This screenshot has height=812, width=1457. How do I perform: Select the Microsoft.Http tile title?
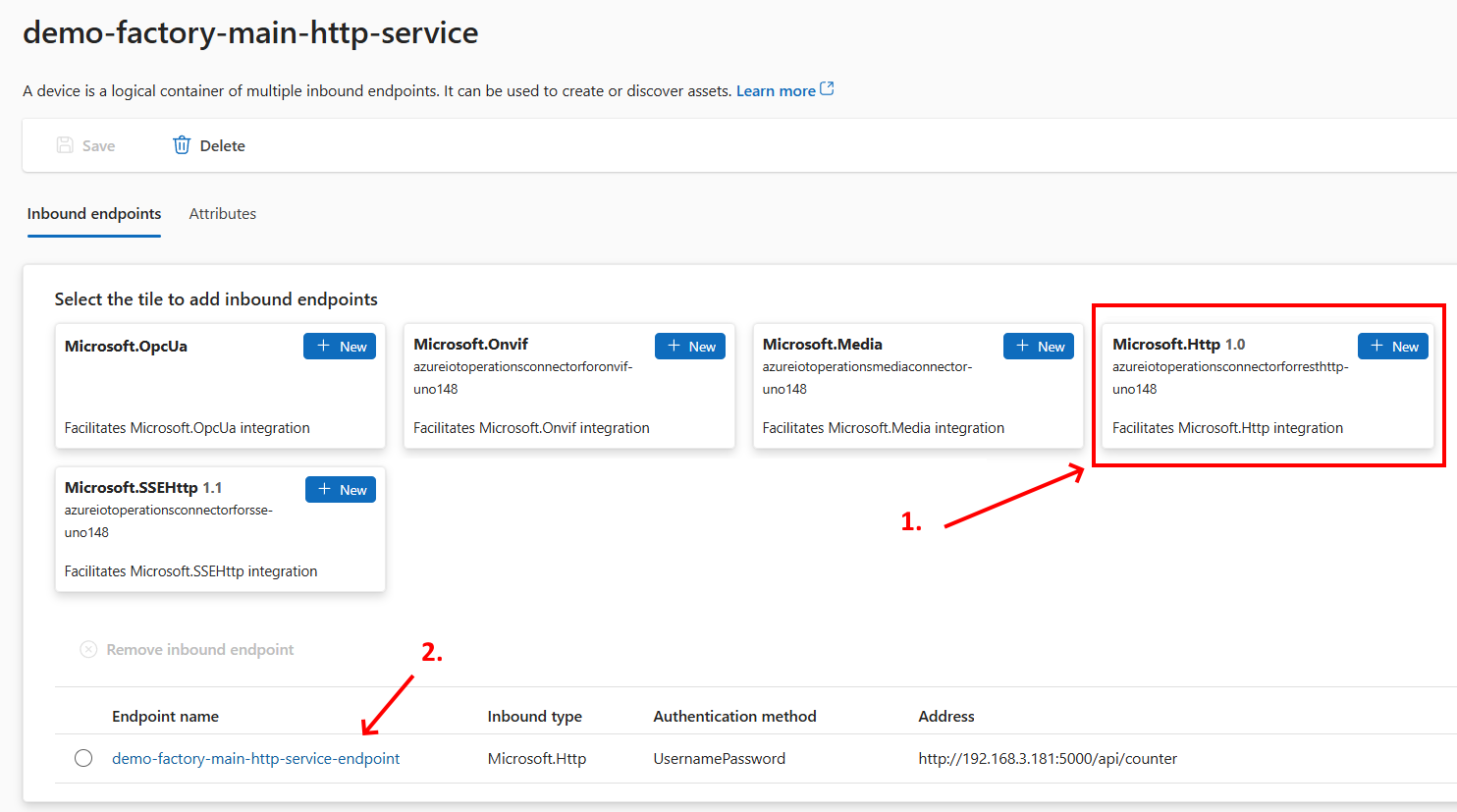[x=1165, y=345]
